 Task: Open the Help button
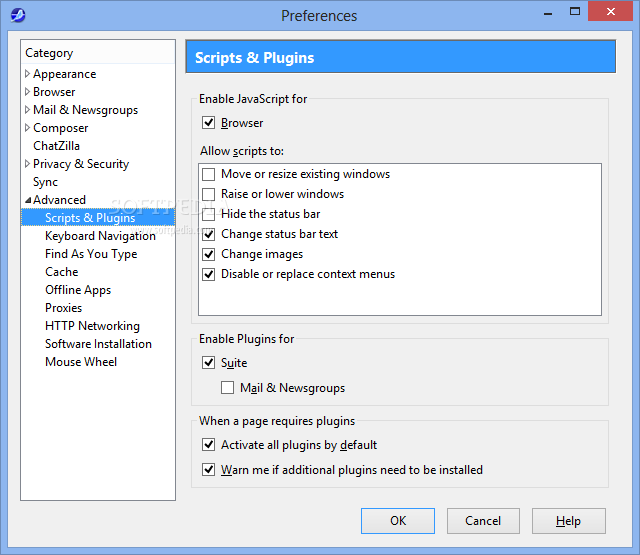568,521
